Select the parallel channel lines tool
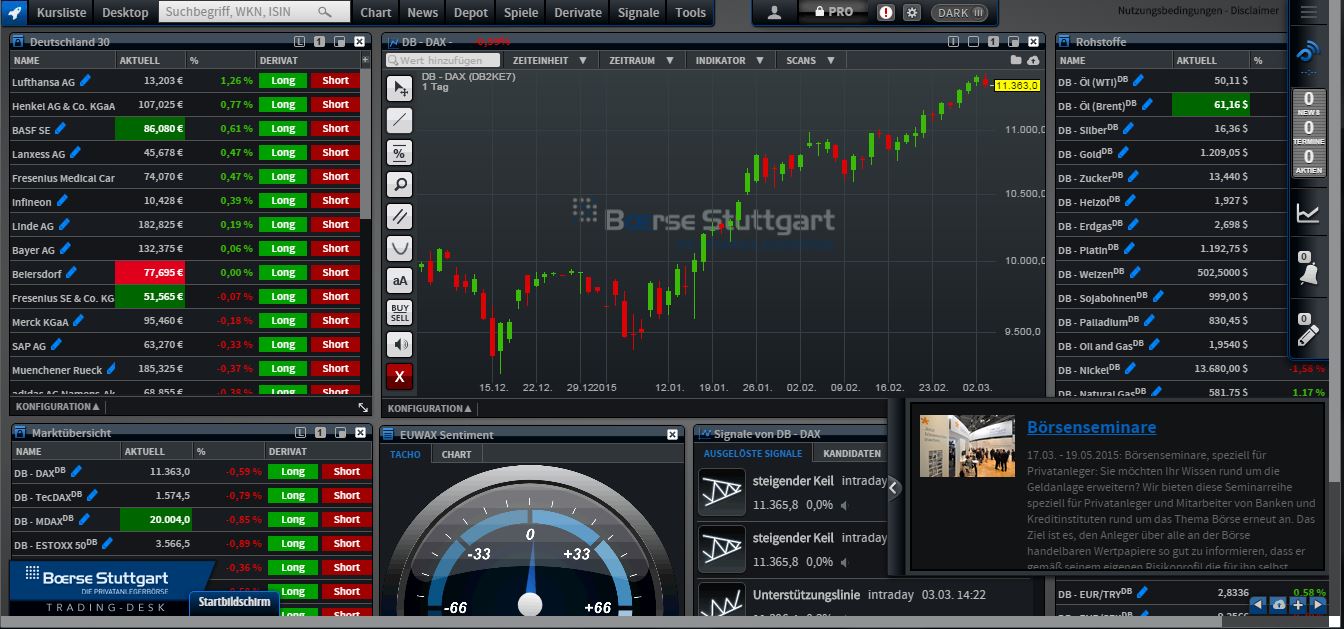 399,216
